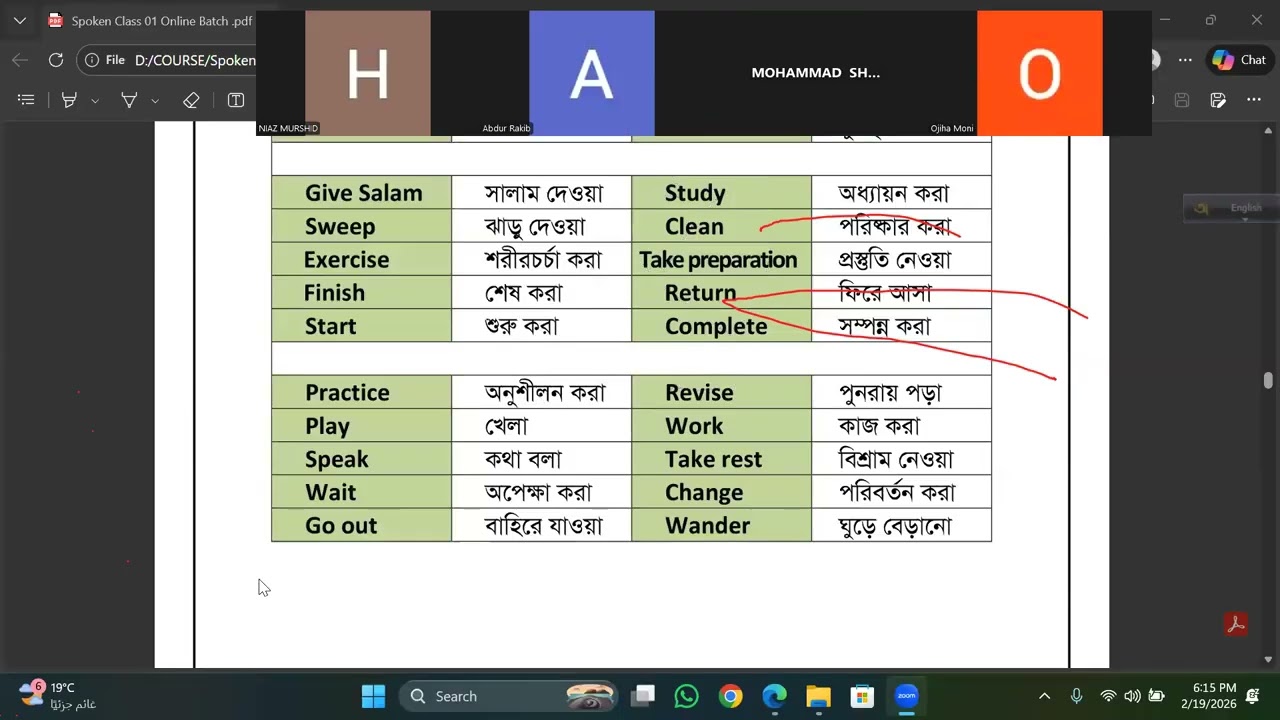Viewport: 1280px width, 720px height.
Task: Open volume control in tray
Action: click(x=1132, y=696)
